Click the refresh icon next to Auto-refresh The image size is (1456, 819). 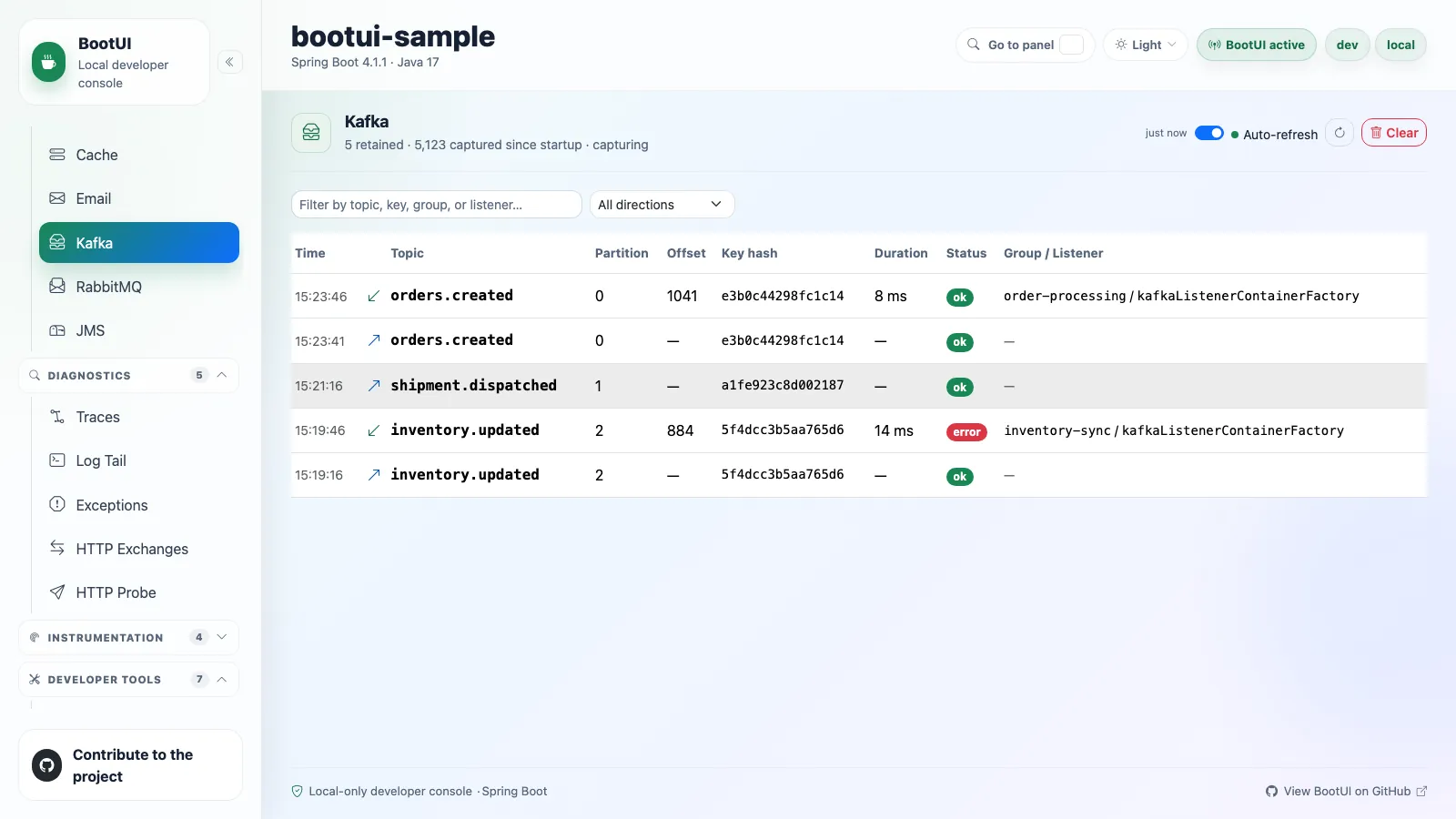click(1340, 133)
